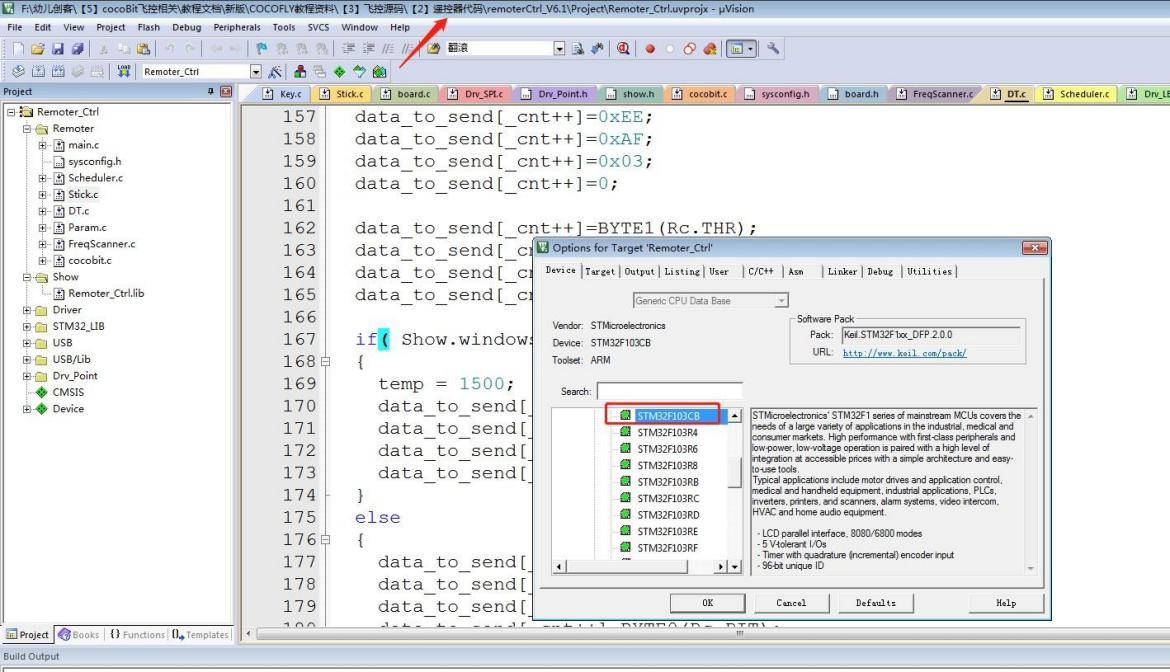Expand the Device component node
1170x672 pixels.
tap(27, 409)
